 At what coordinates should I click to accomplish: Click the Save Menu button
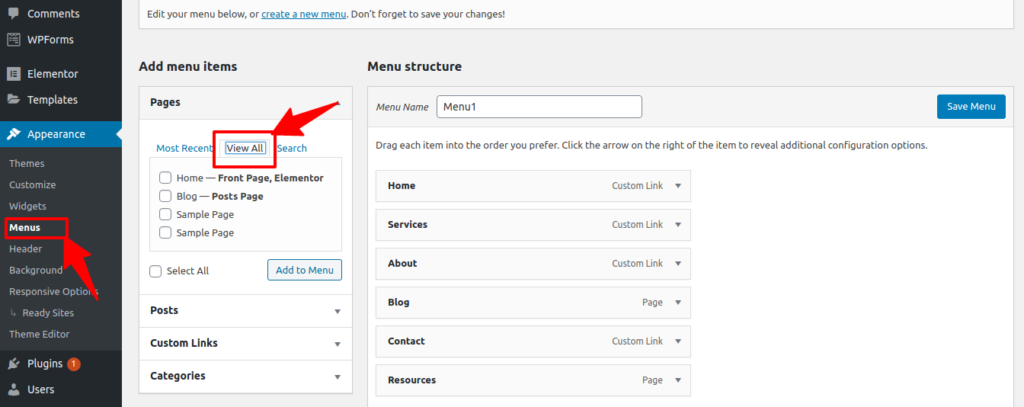click(971, 106)
